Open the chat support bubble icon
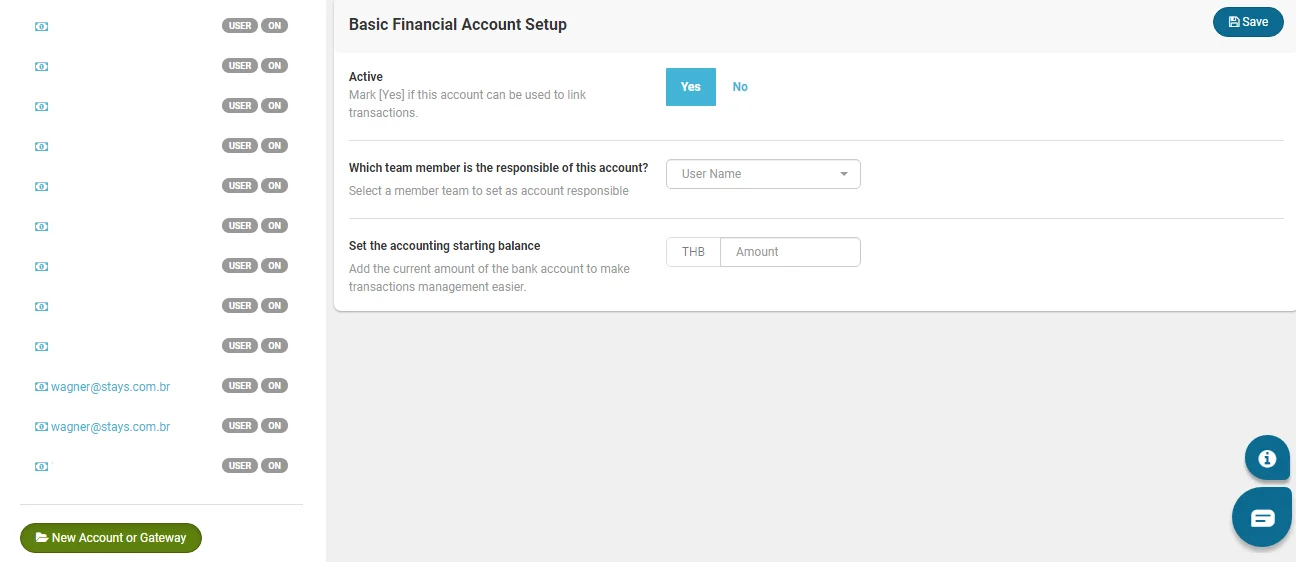This screenshot has height=562, width=1296. coord(1262,518)
